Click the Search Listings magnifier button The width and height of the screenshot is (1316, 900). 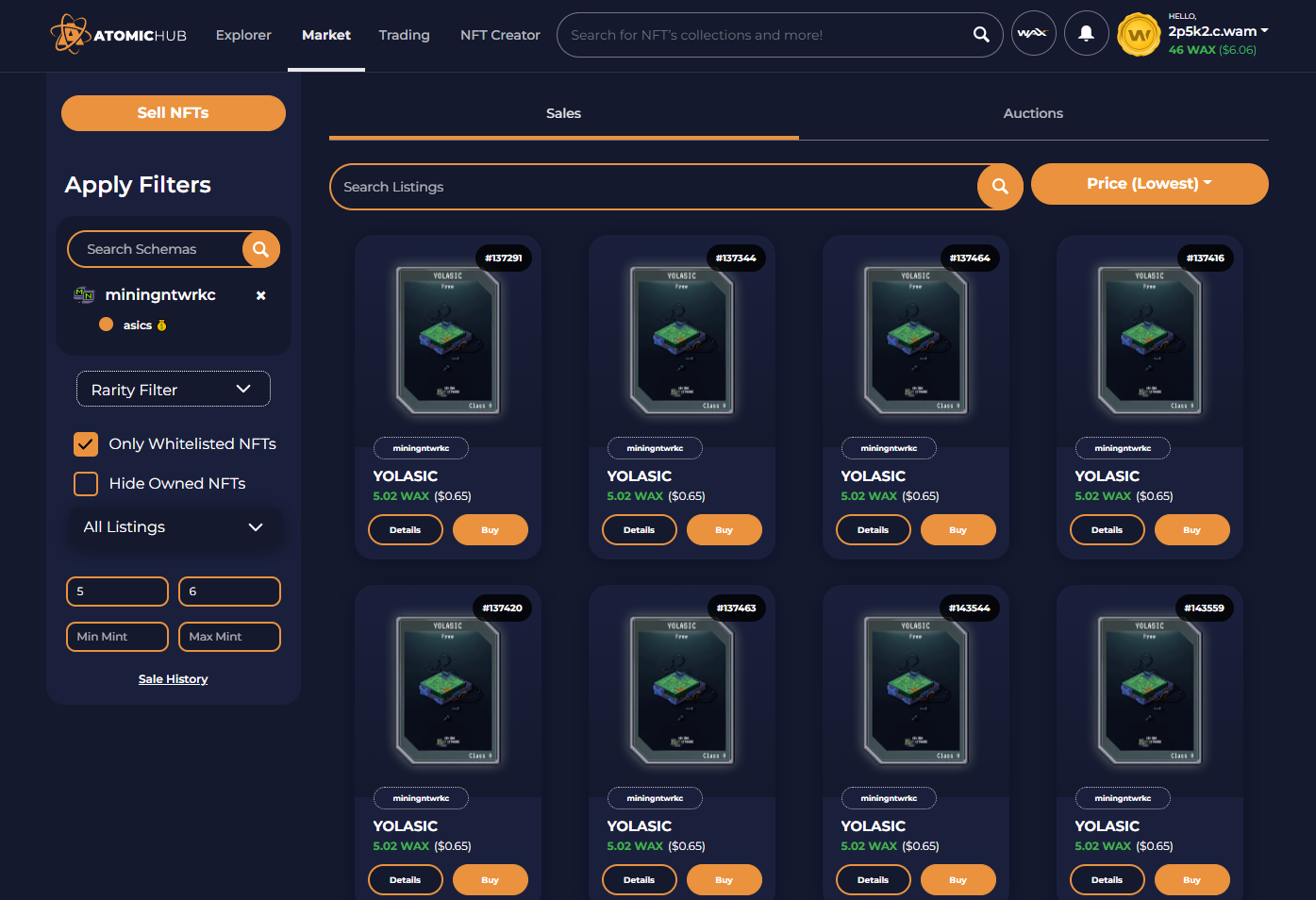click(x=1001, y=187)
